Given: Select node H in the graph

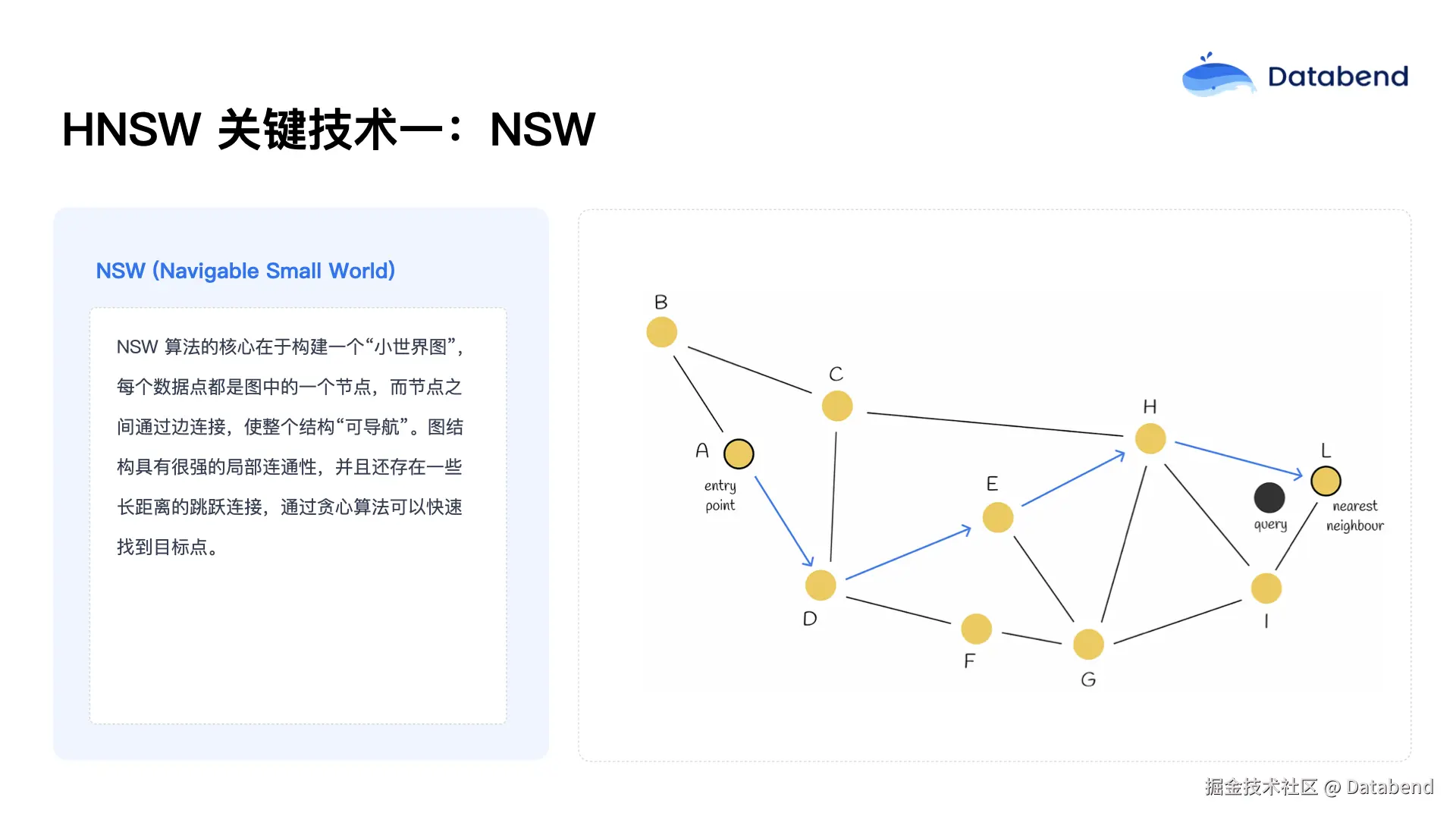Looking at the screenshot, I should click(x=1150, y=438).
